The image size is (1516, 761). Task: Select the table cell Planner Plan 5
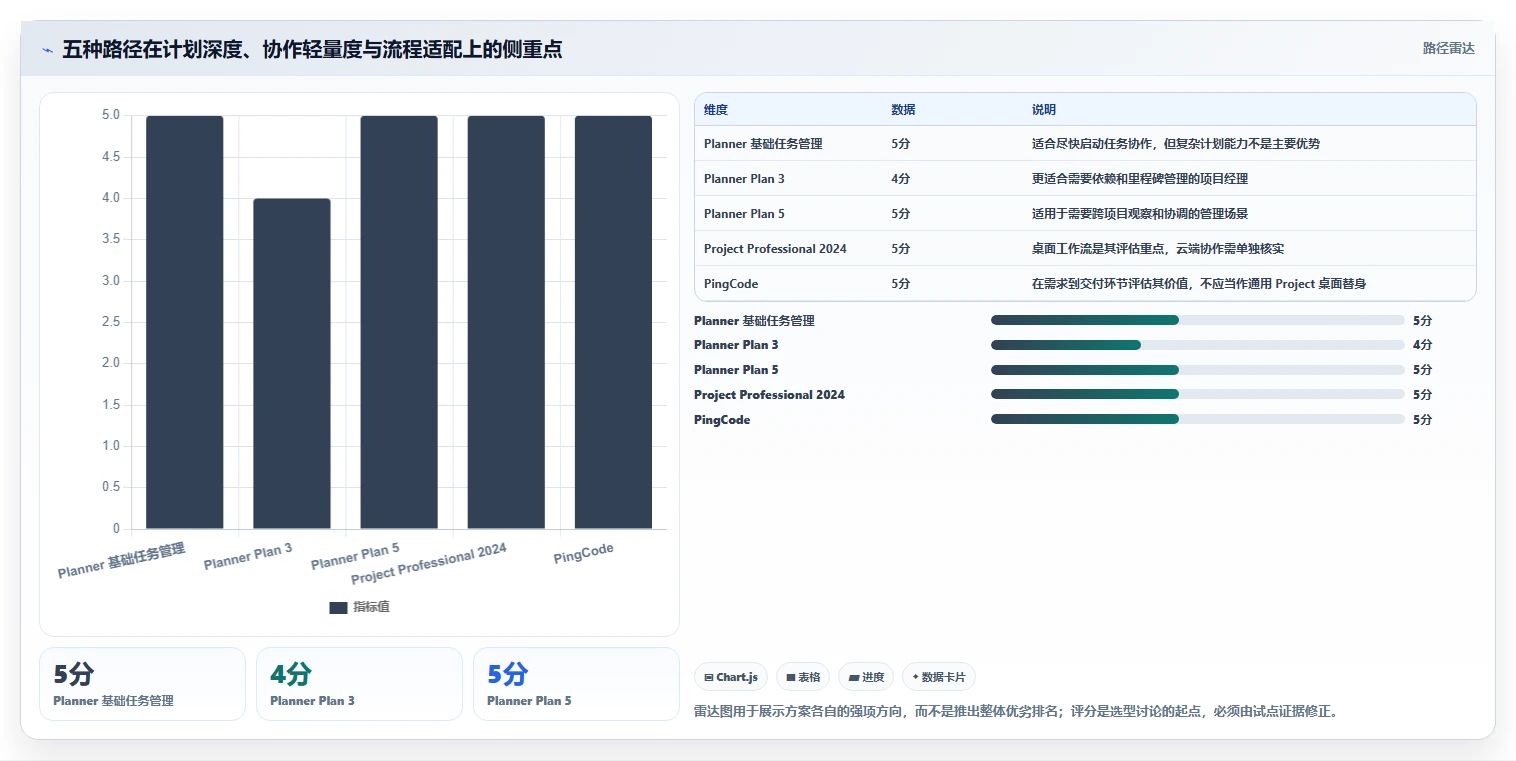pos(744,214)
